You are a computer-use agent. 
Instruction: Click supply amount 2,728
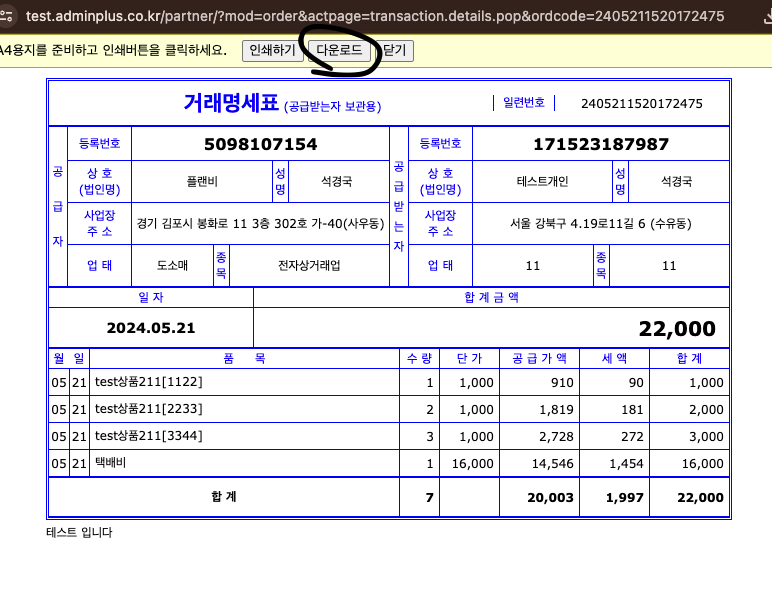[x=556, y=437]
